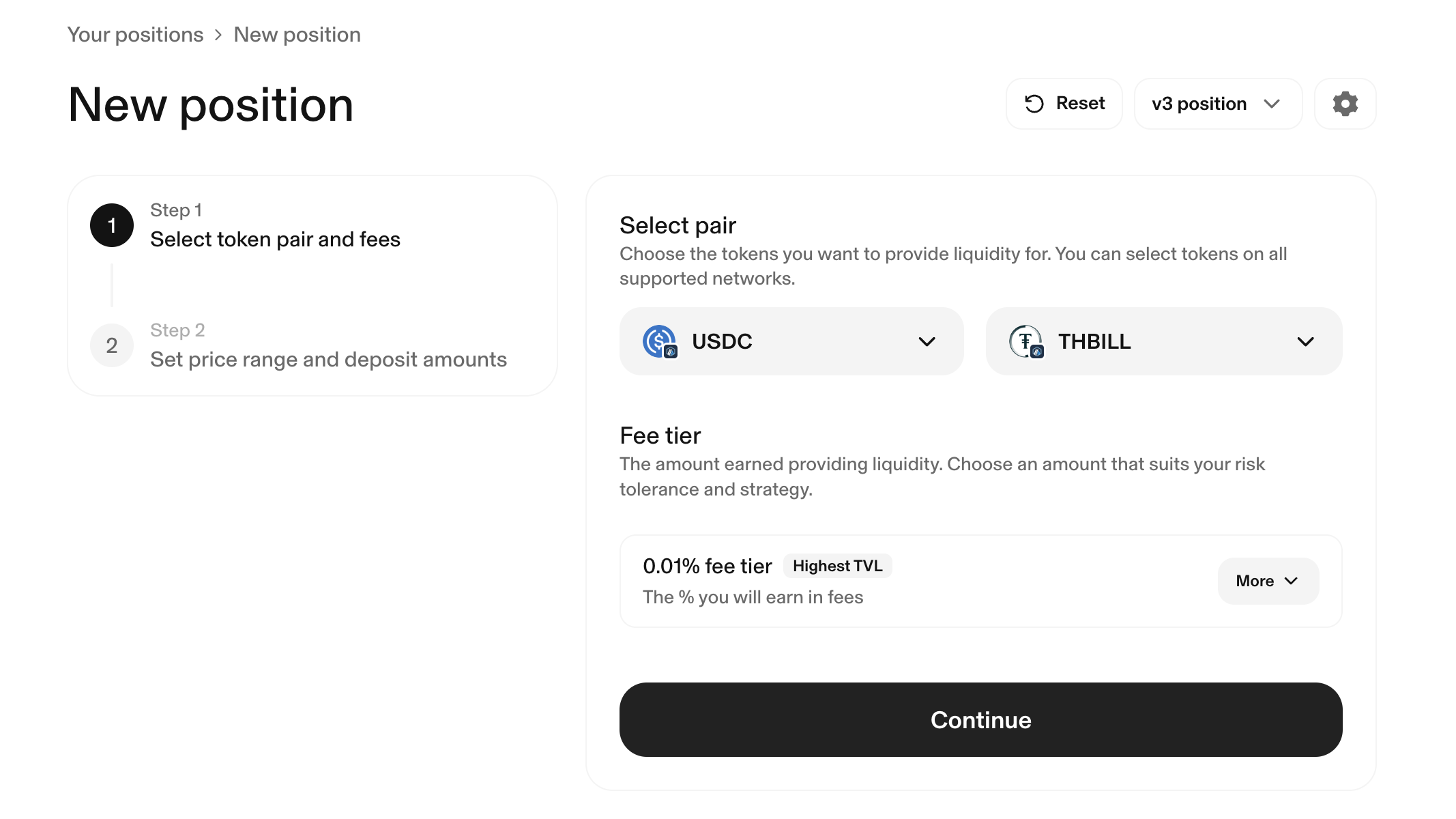Open the v3 position version dropdown
The width and height of the screenshot is (1456, 819).
click(1218, 104)
